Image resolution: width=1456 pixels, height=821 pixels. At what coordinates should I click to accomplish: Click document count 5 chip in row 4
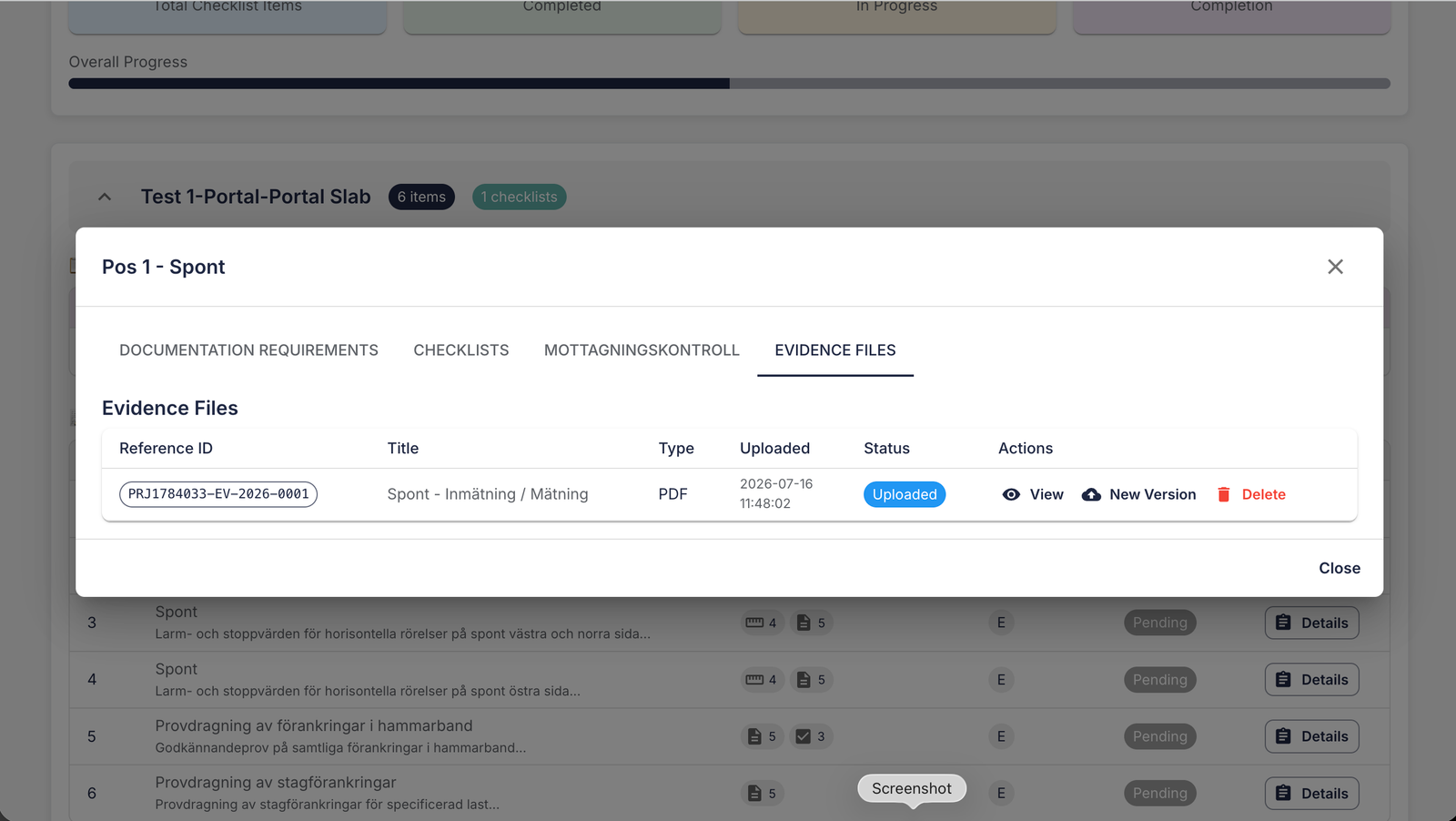tap(811, 680)
